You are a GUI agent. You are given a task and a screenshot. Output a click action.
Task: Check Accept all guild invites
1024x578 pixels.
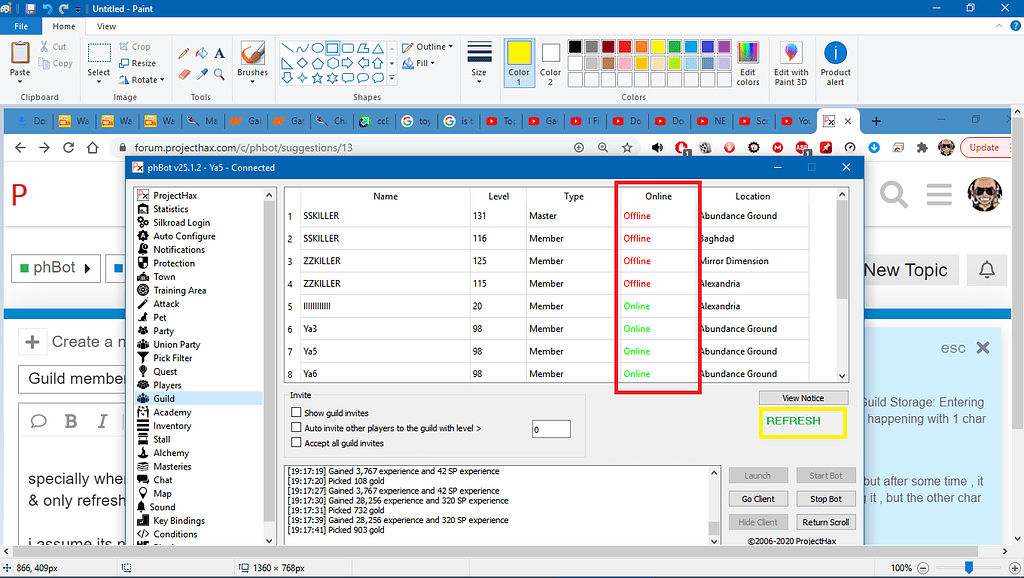296,443
